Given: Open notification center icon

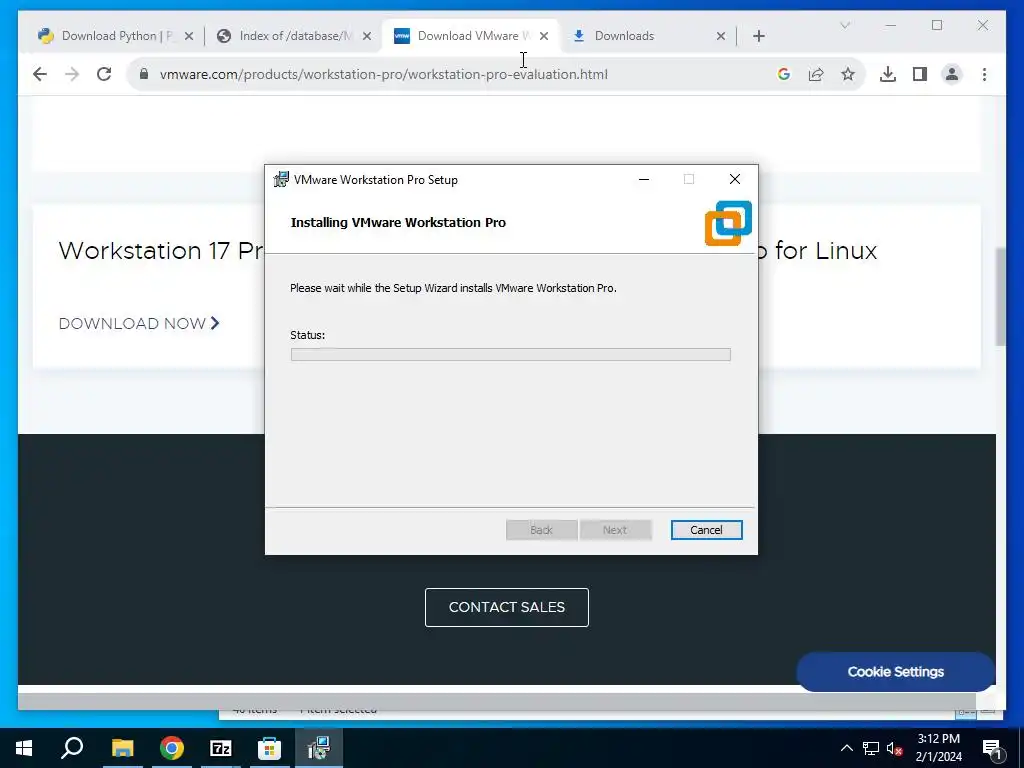Looking at the screenshot, I should click(x=993, y=749).
